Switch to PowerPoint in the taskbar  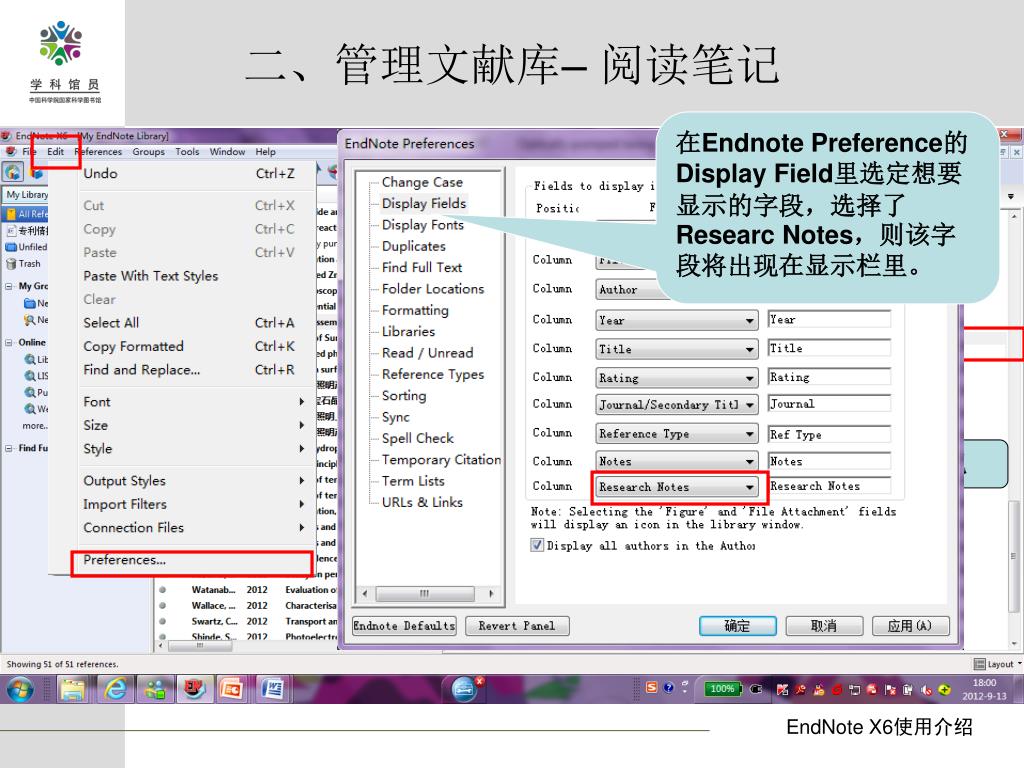click(x=232, y=690)
